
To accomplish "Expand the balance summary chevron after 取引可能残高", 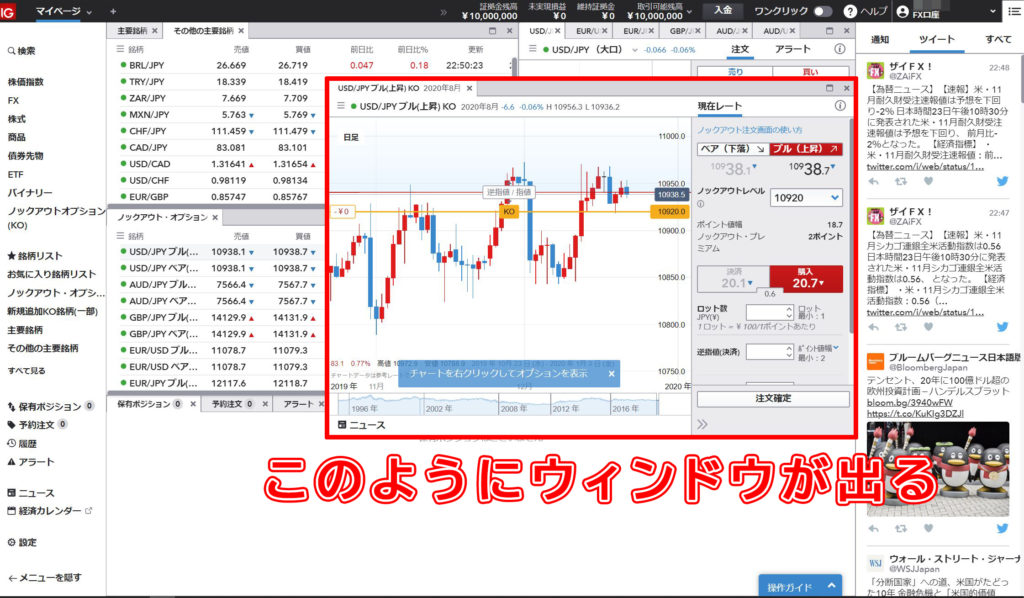I will pos(690,12).
